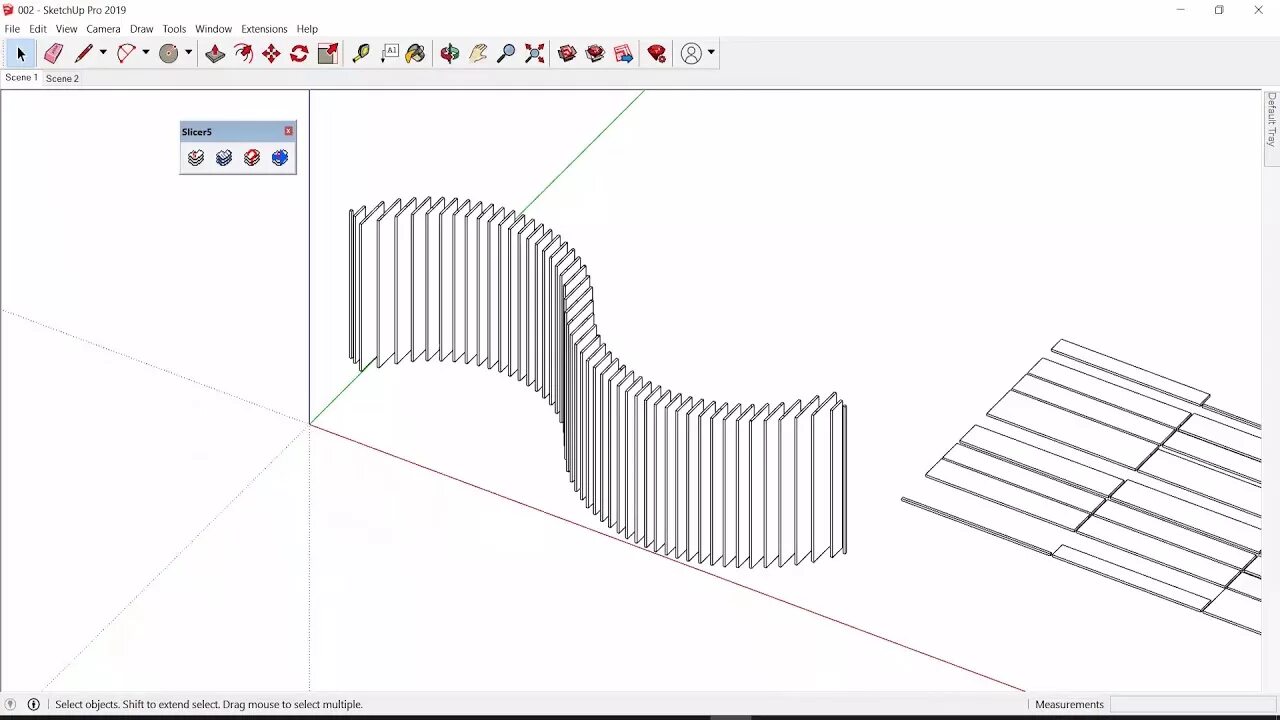Pick the pink Eraser tool

[53, 54]
